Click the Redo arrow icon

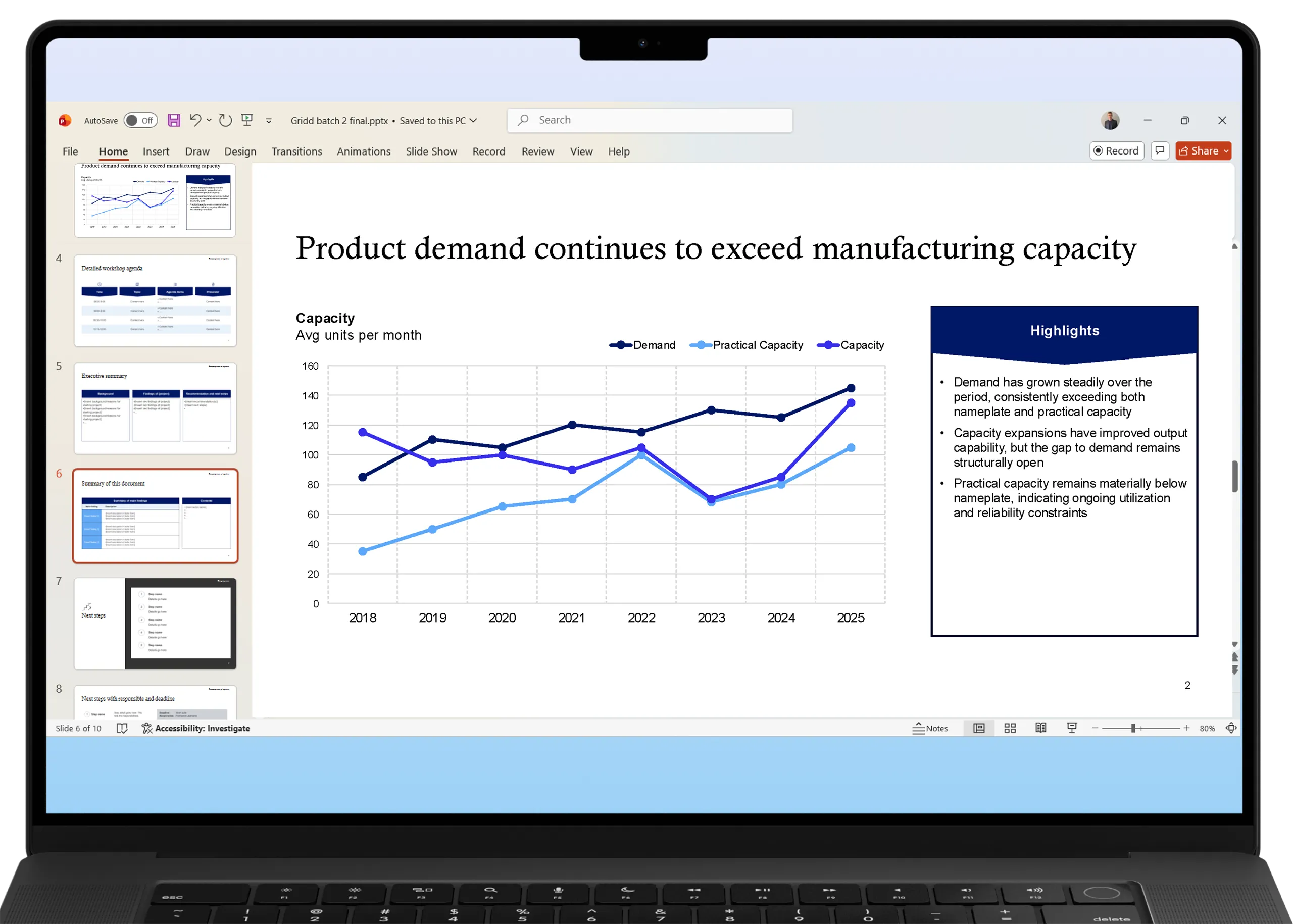click(x=225, y=120)
